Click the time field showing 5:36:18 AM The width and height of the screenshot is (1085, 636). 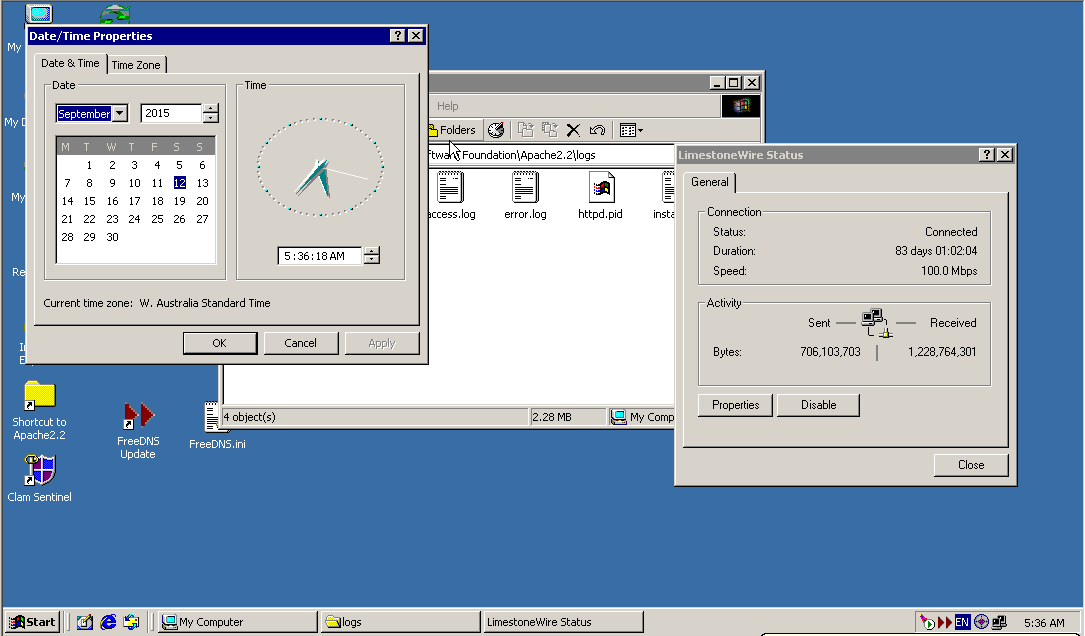[320, 256]
